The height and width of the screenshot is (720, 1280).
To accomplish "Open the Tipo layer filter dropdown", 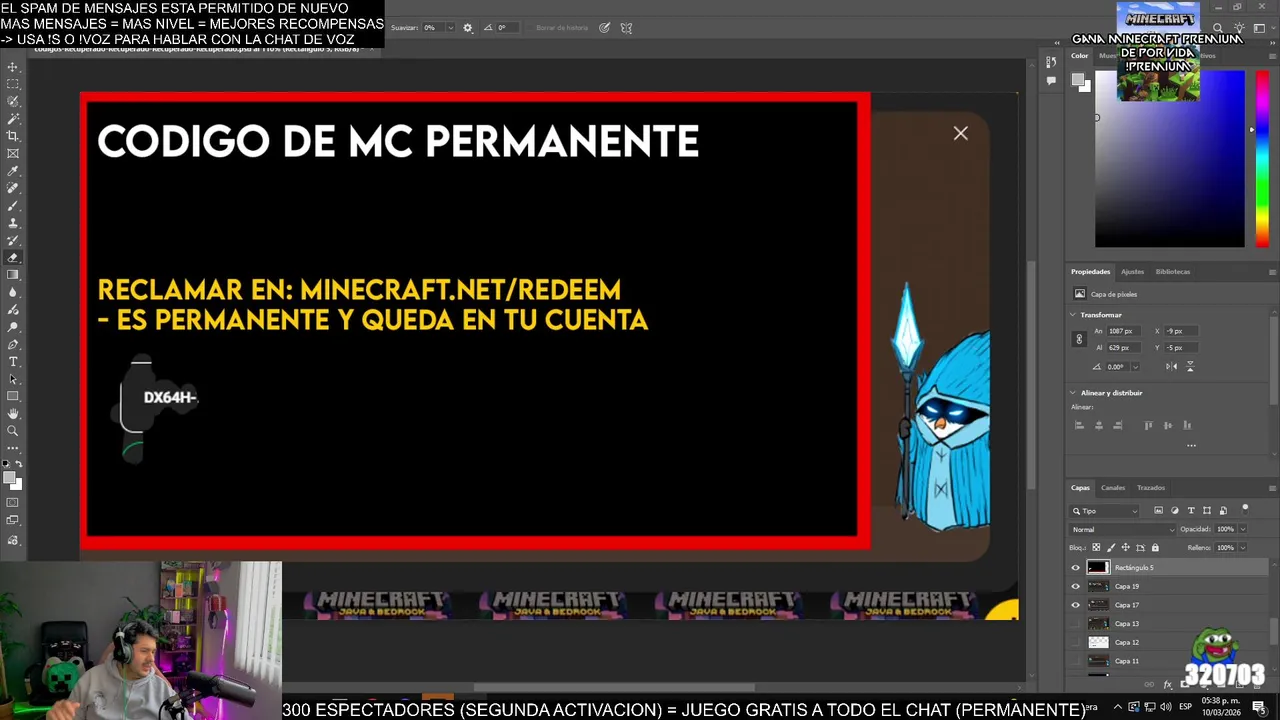I will pos(1105,511).
